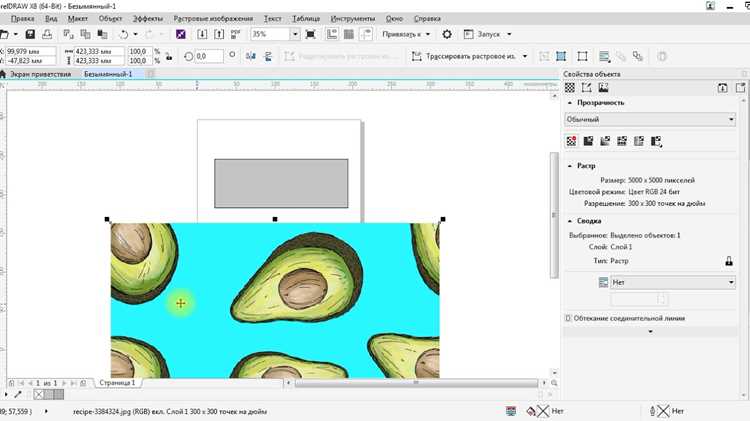750x421 pixels.
Task: Toggle the lock ratio padlock
Action: click(x=169, y=56)
